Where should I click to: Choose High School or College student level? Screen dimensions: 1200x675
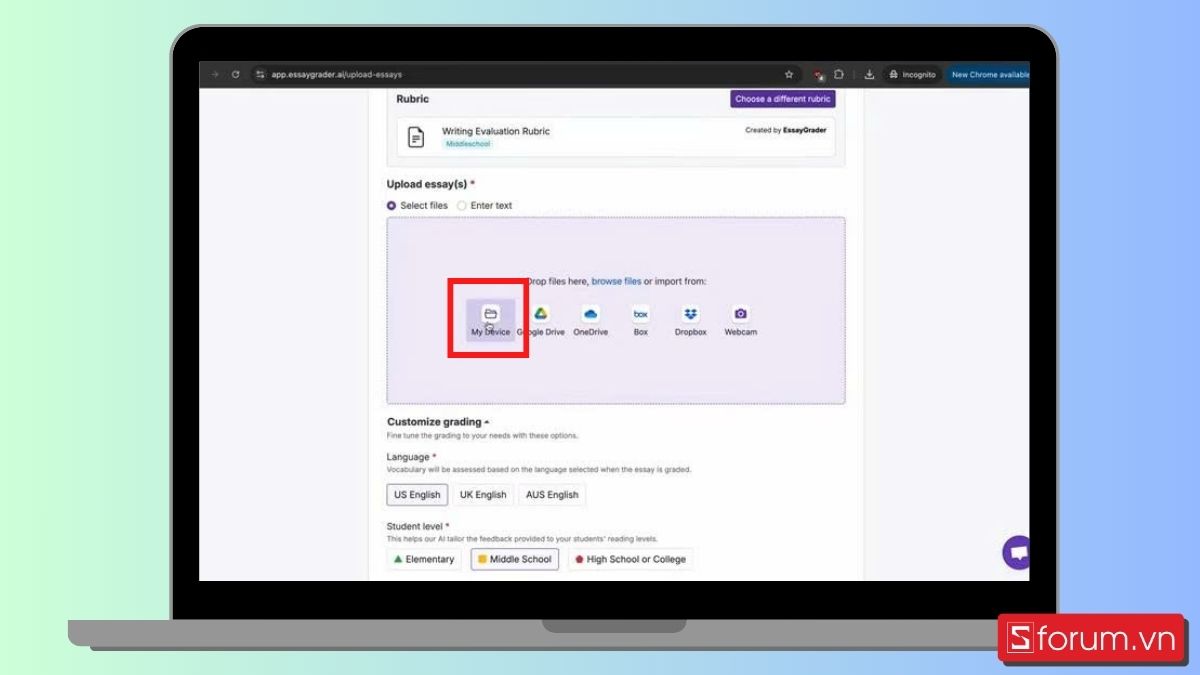coord(630,559)
